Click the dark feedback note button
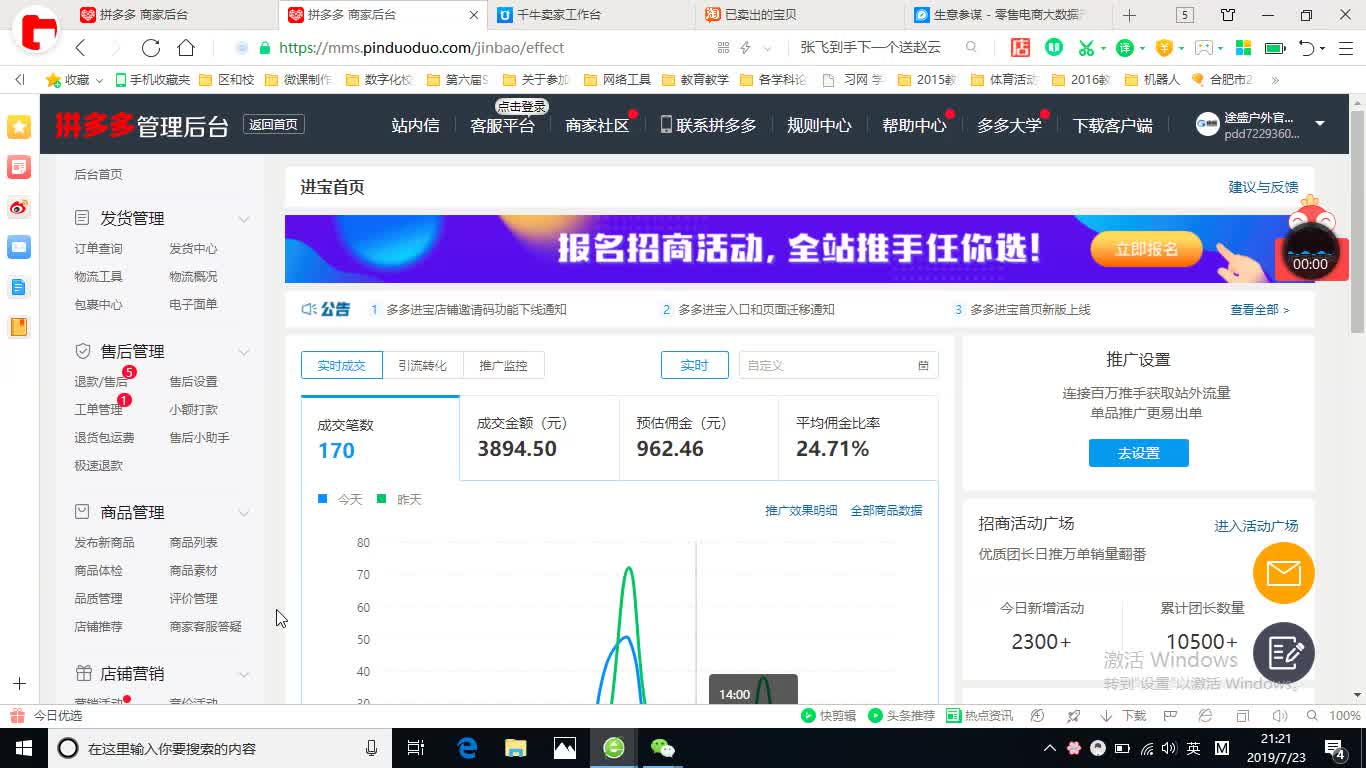The image size is (1366, 768). (1284, 653)
